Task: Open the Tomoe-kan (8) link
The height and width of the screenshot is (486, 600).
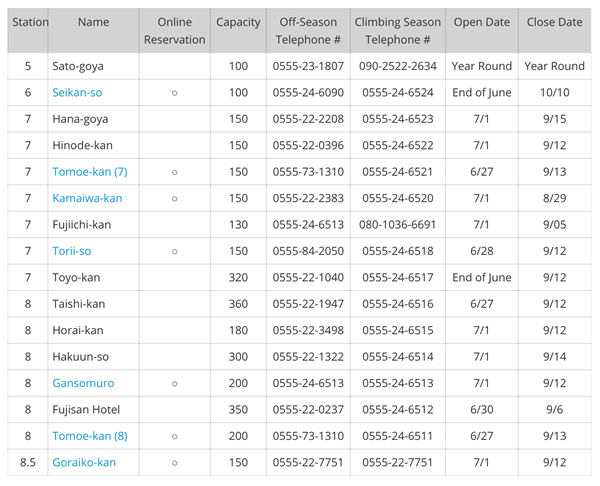Action: (x=90, y=435)
